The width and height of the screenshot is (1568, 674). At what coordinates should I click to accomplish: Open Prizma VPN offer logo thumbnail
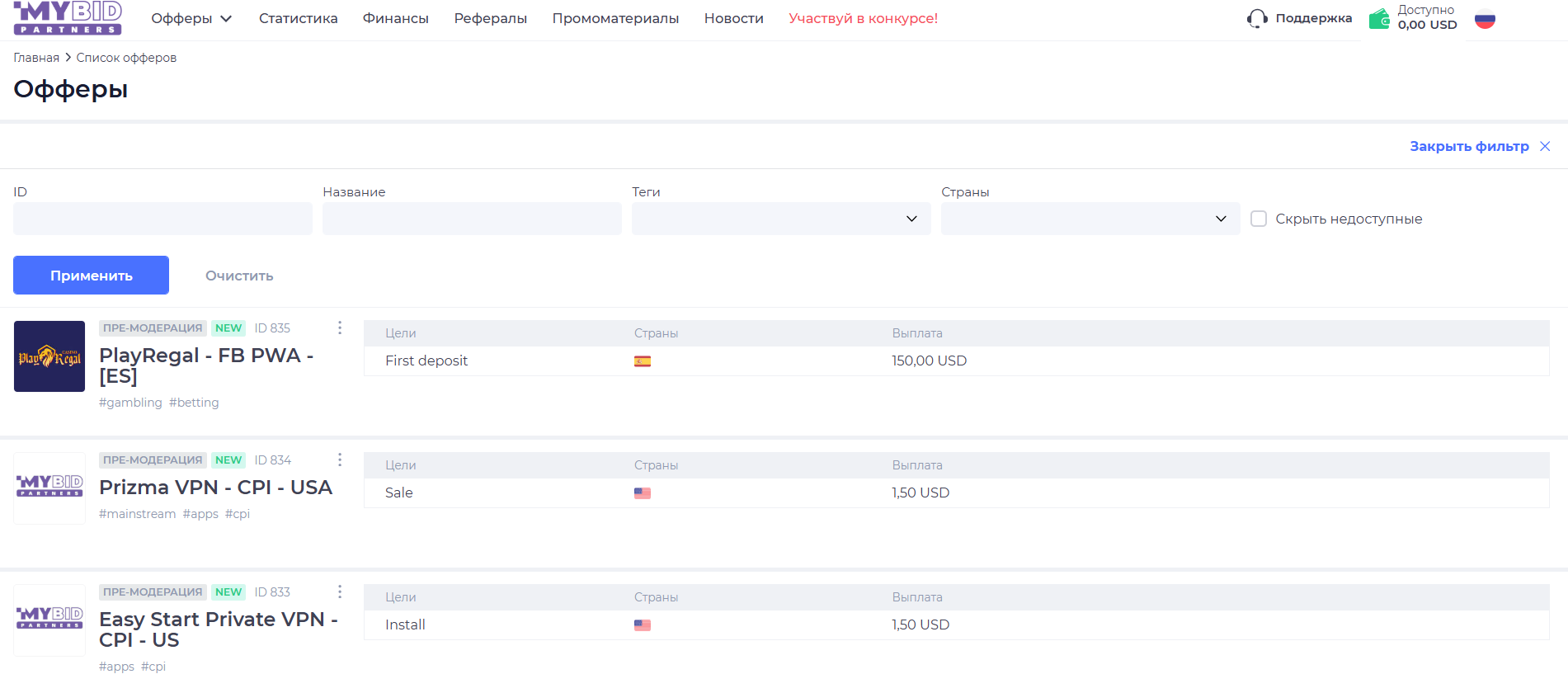(49, 488)
